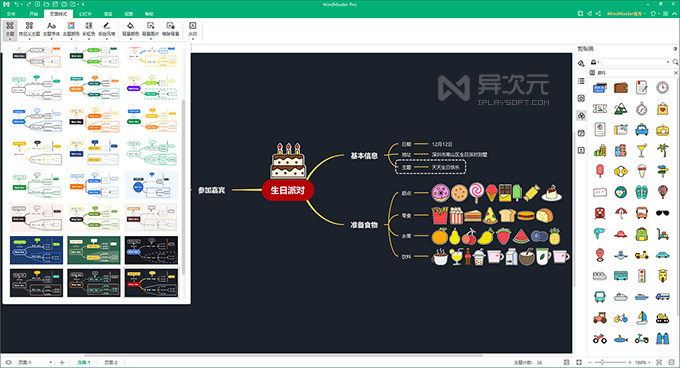Toggle the eye icon in status bar

click(8, 362)
